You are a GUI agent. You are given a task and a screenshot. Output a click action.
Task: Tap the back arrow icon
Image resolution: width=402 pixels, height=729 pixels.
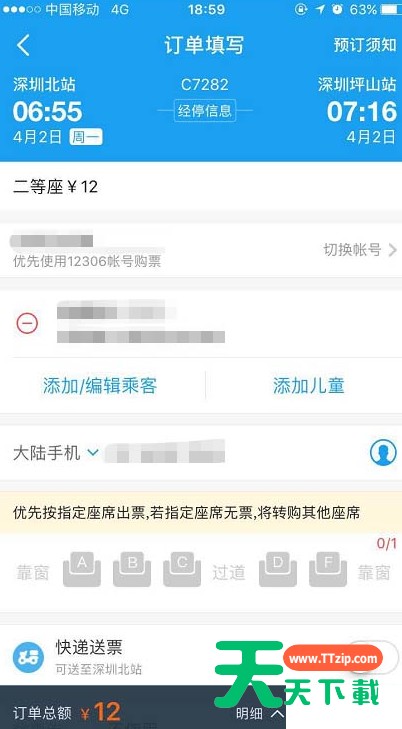(23, 45)
